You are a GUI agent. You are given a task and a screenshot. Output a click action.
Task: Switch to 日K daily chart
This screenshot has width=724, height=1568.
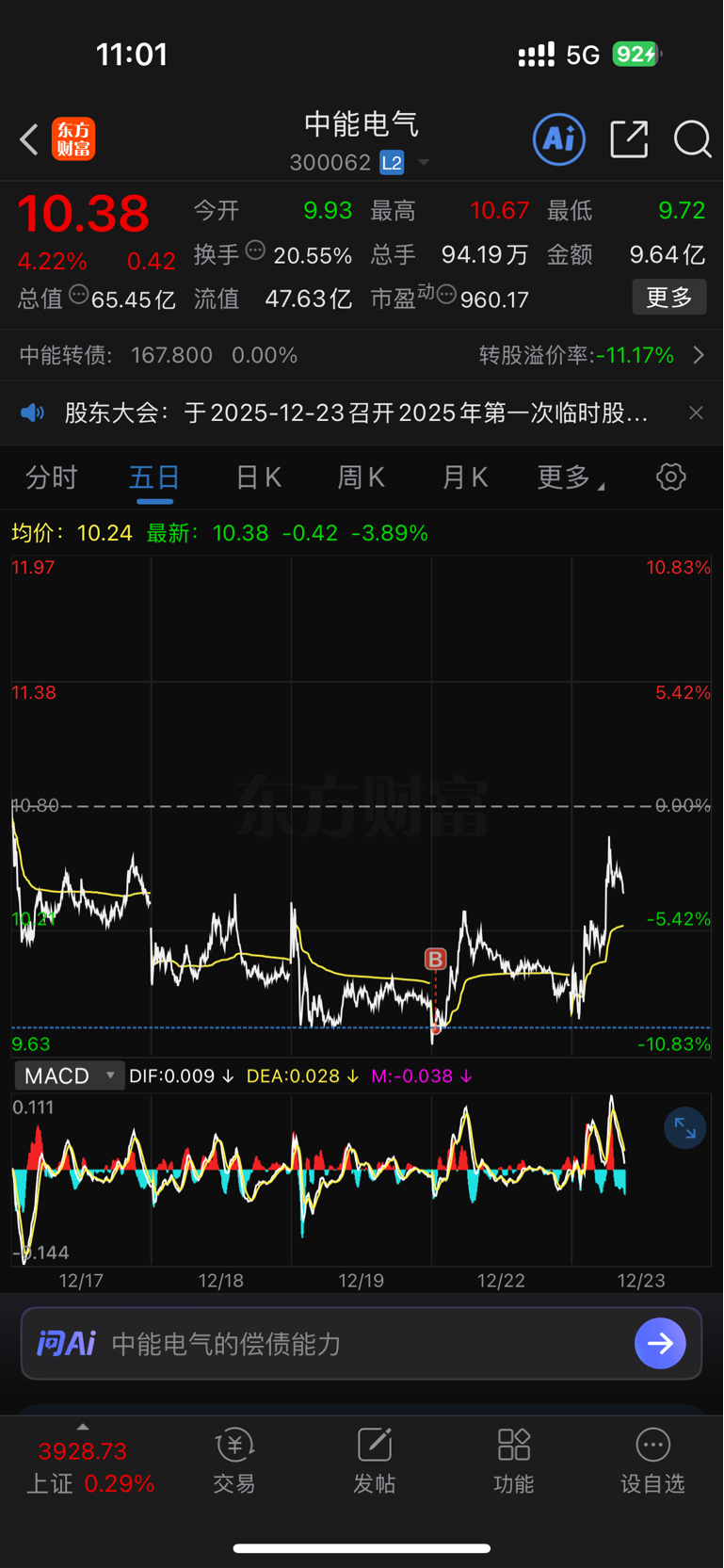[259, 477]
